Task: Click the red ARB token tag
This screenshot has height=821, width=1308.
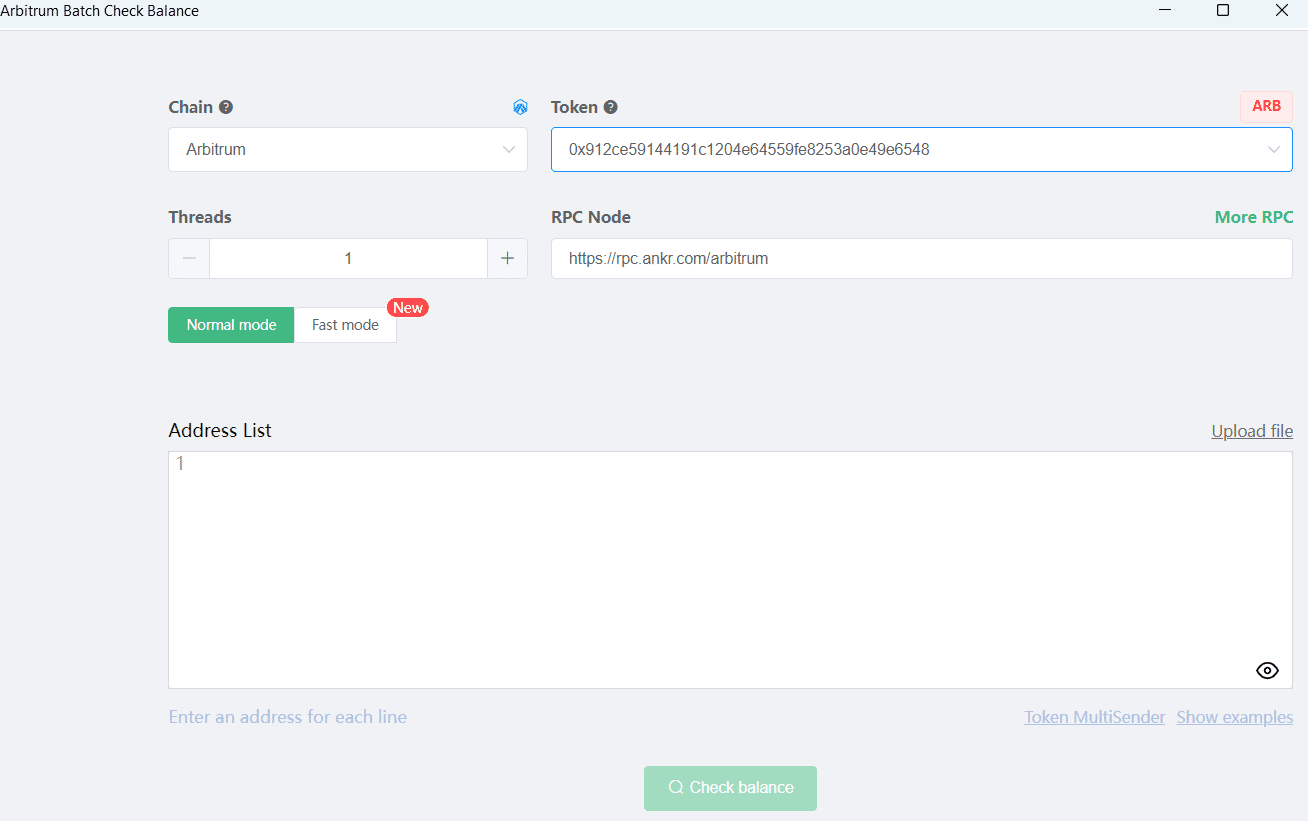Action: click(1266, 107)
